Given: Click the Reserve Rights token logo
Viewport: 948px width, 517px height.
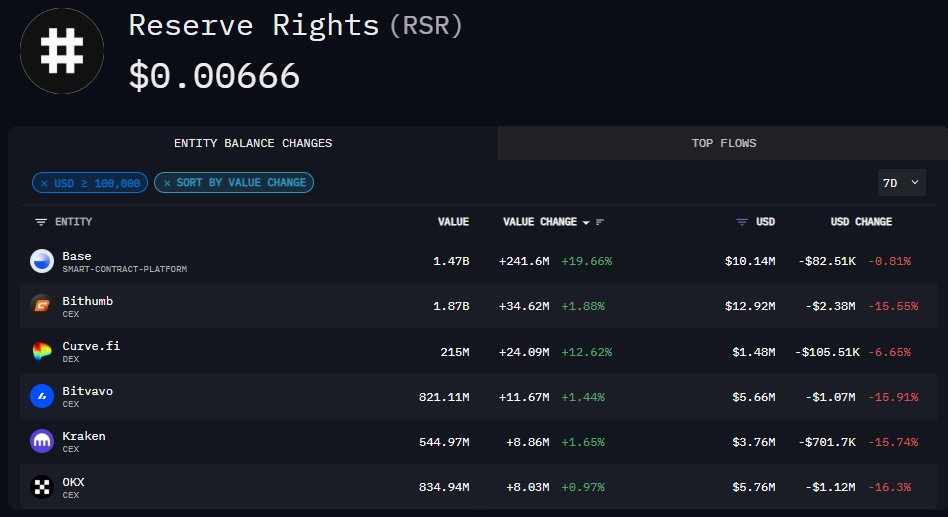Looking at the screenshot, I should click(62, 51).
